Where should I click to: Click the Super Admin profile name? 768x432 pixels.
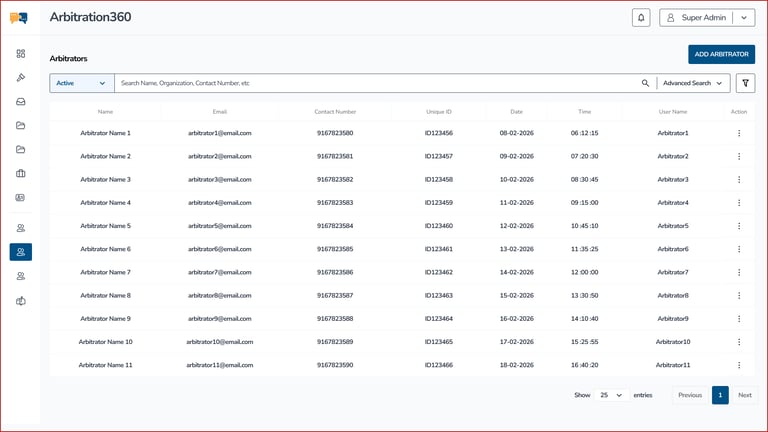(703, 18)
